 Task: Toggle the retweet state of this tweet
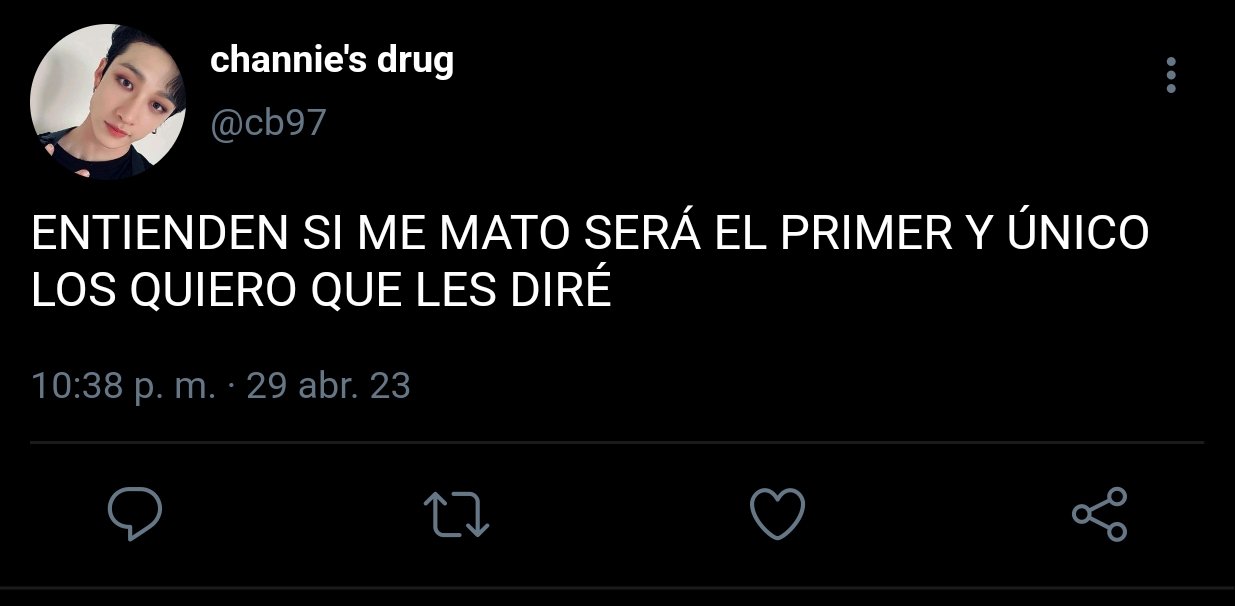click(x=456, y=514)
